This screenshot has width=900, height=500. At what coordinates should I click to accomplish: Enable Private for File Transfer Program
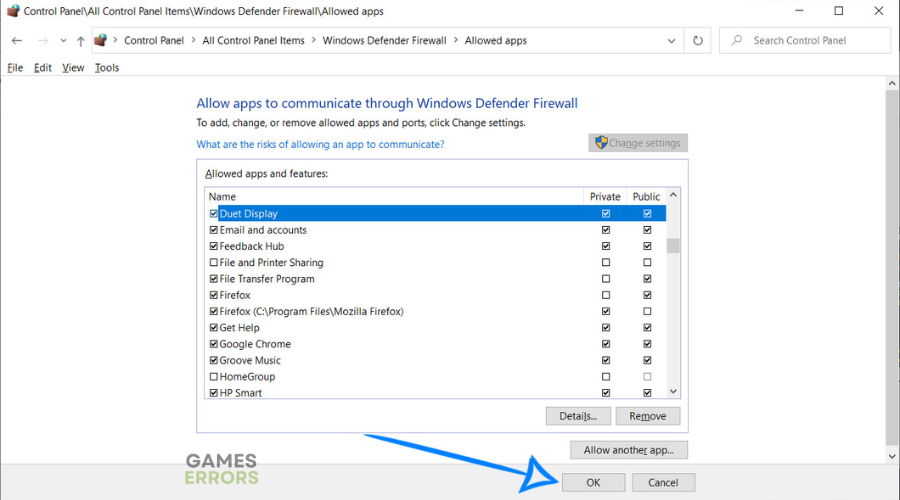pos(606,278)
